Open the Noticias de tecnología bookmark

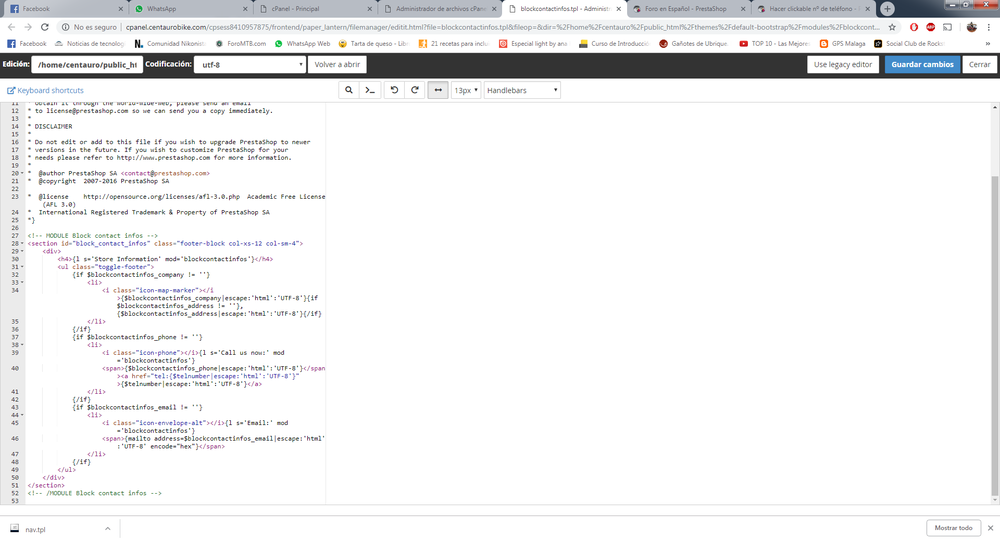click(89, 43)
